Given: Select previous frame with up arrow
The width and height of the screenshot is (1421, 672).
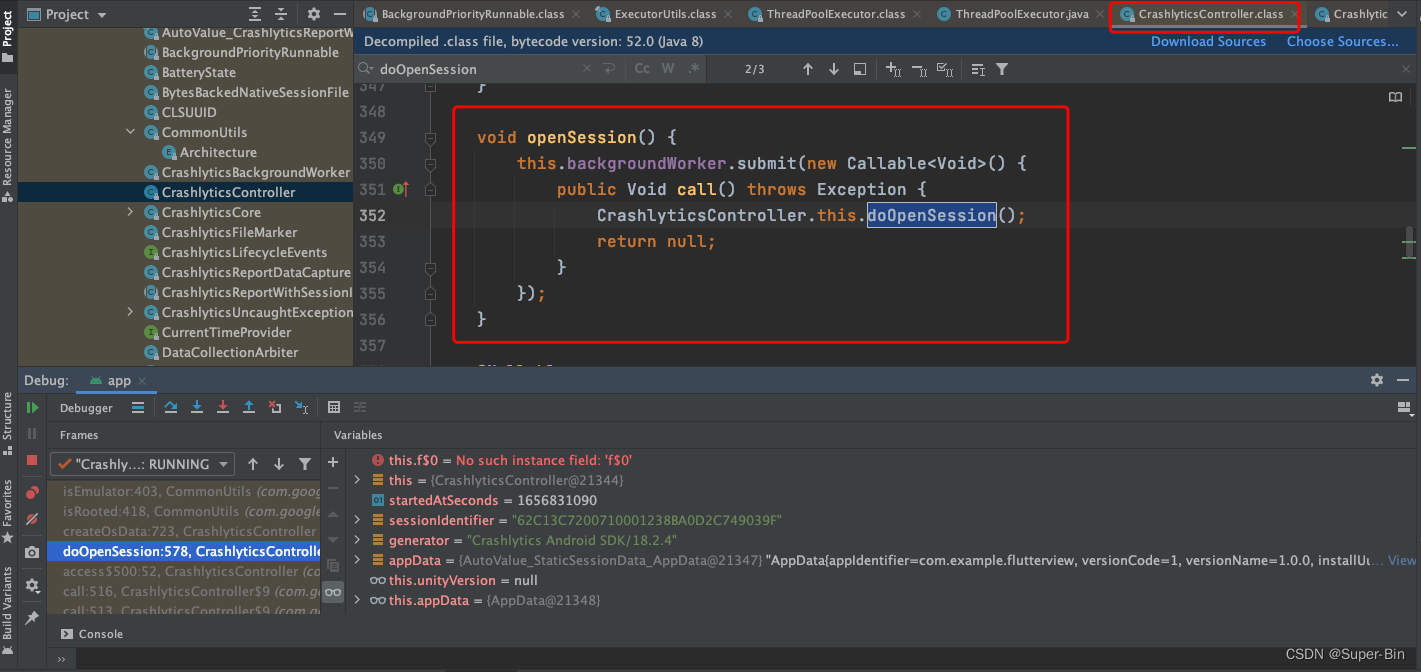Looking at the screenshot, I should 253,464.
